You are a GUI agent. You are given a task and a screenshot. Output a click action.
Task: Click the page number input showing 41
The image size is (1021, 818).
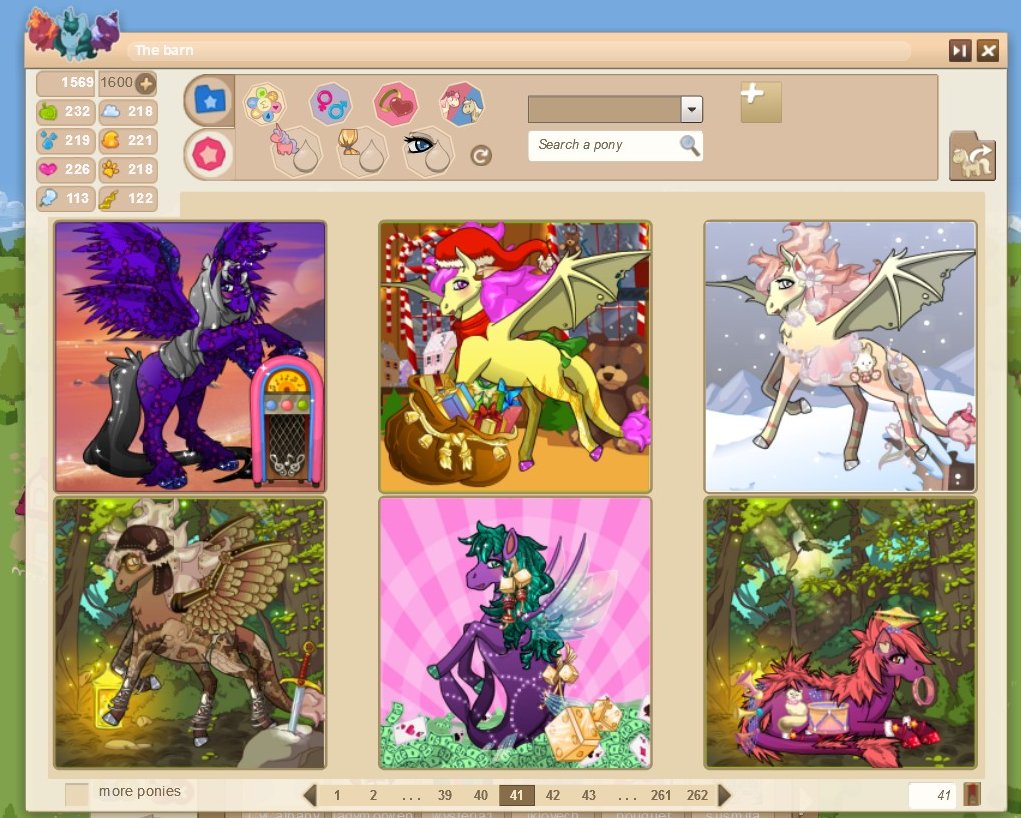click(x=932, y=795)
